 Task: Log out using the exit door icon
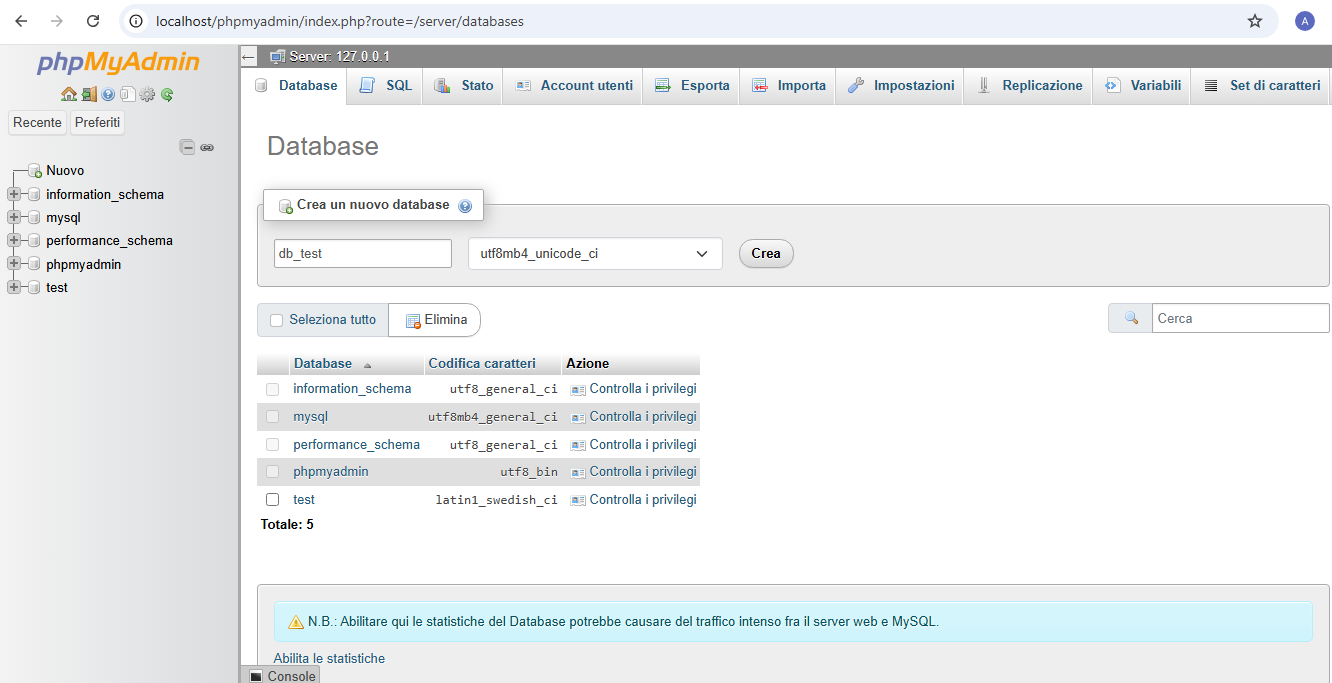click(89, 94)
